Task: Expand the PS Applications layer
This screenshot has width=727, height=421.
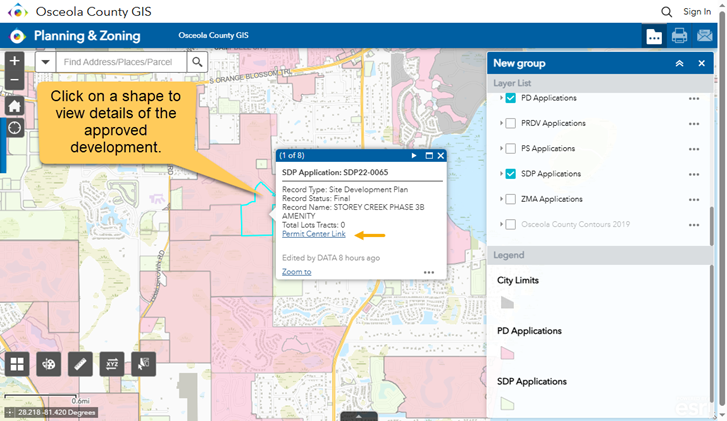Action: [501, 148]
